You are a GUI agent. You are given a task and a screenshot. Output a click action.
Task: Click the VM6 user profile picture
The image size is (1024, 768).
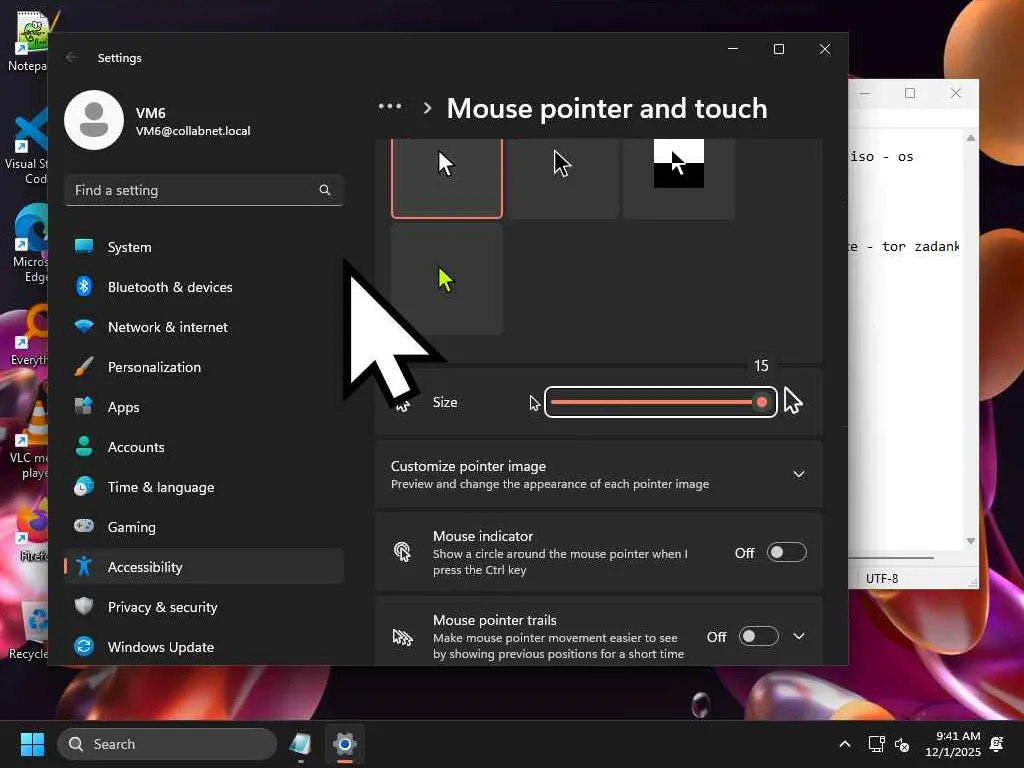(x=94, y=120)
